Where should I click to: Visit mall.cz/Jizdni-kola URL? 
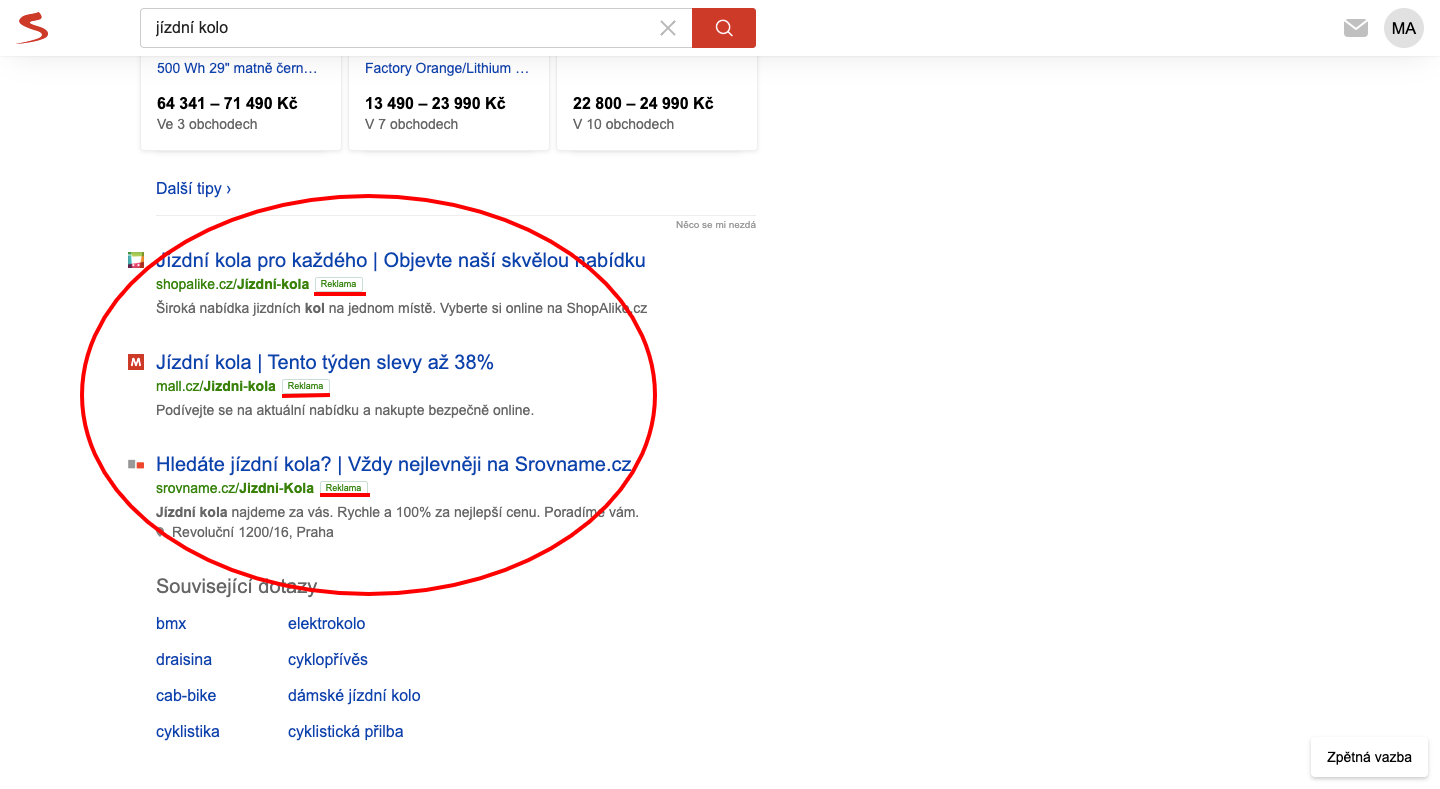(x=216, y=386)
